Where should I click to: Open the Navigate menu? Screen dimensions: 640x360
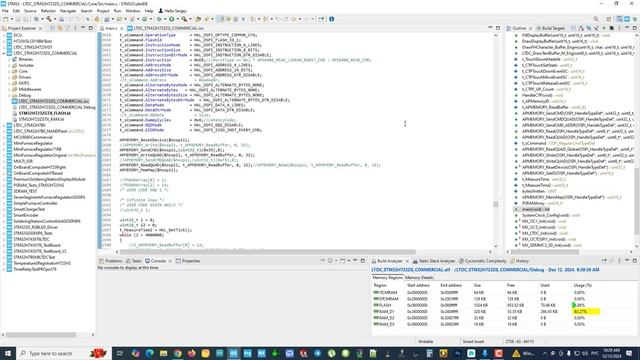tap(68, 11)
